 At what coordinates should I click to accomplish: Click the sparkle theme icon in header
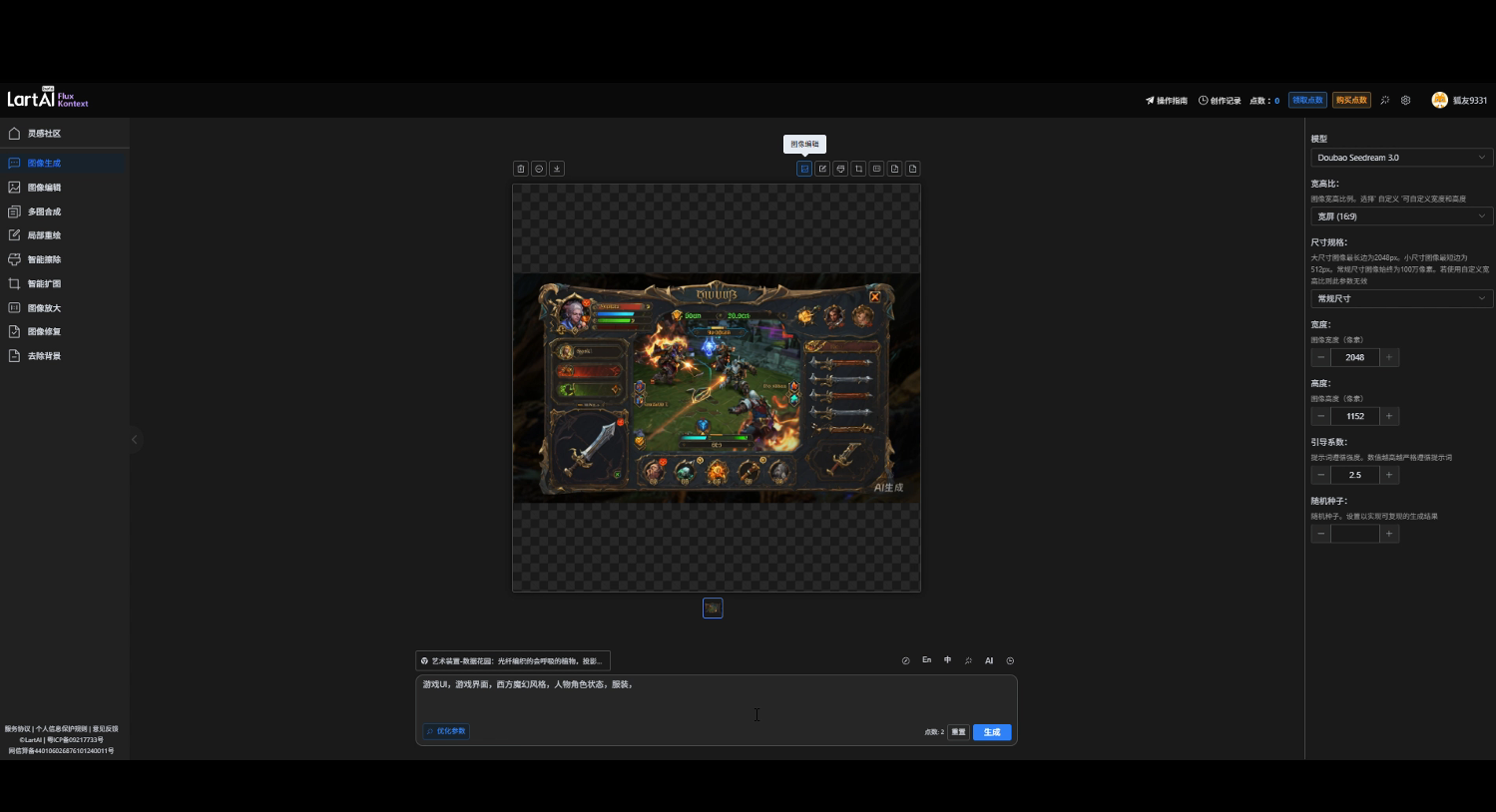pos(1385,100)
